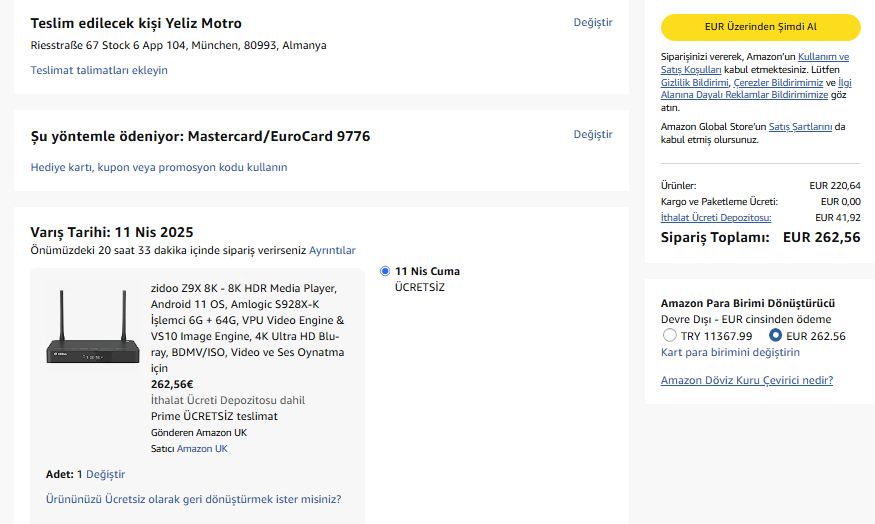Viewport: 875px width, 524px height.
Task: Open 'İthalat Ücreti Depozitosu:' link in summary
Action: click(x=716, y=218)
